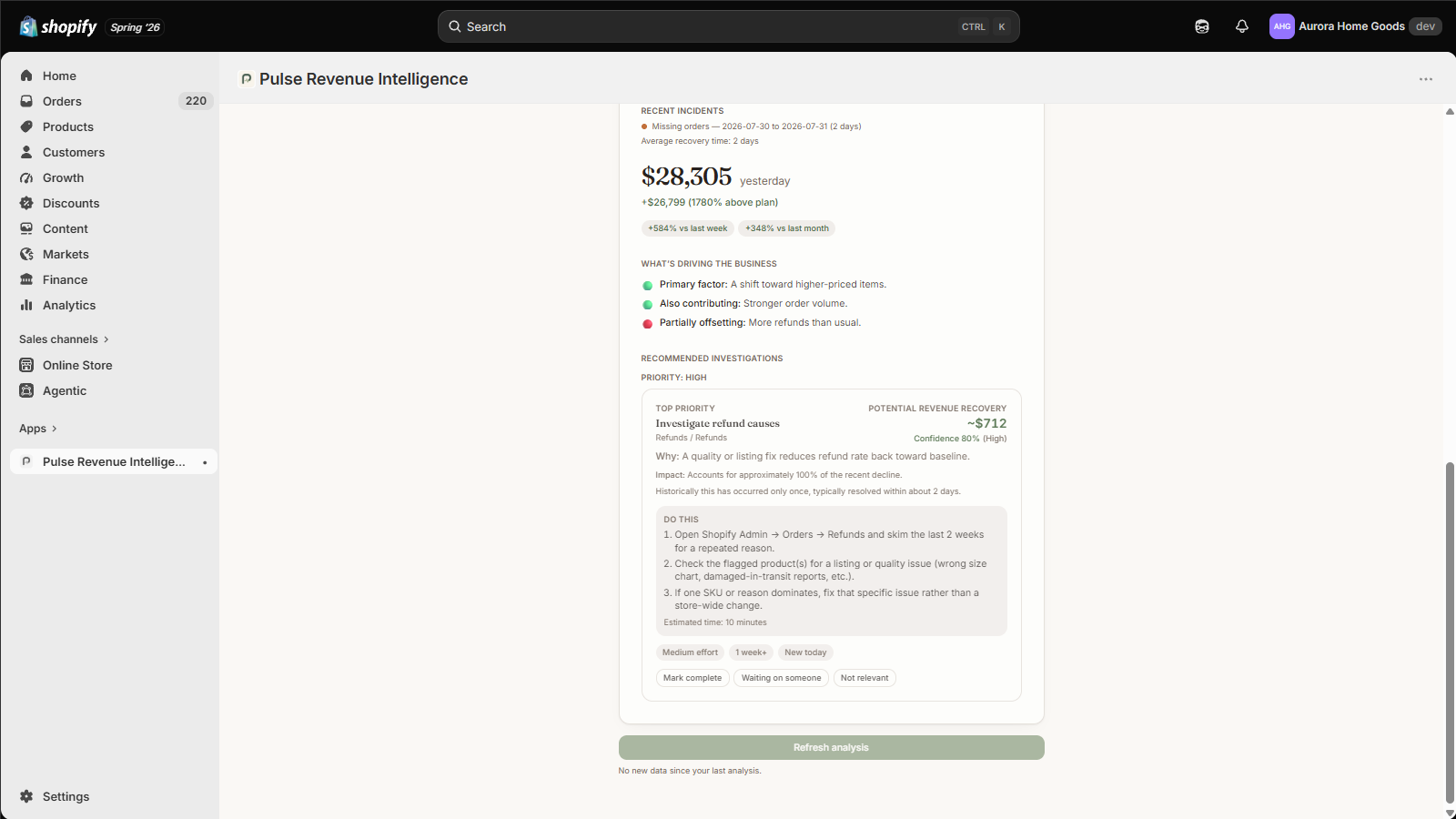Click the Orders inbox icon
Image resolution: width=1456 pixels, height=819 pixels.
point(26,101)
